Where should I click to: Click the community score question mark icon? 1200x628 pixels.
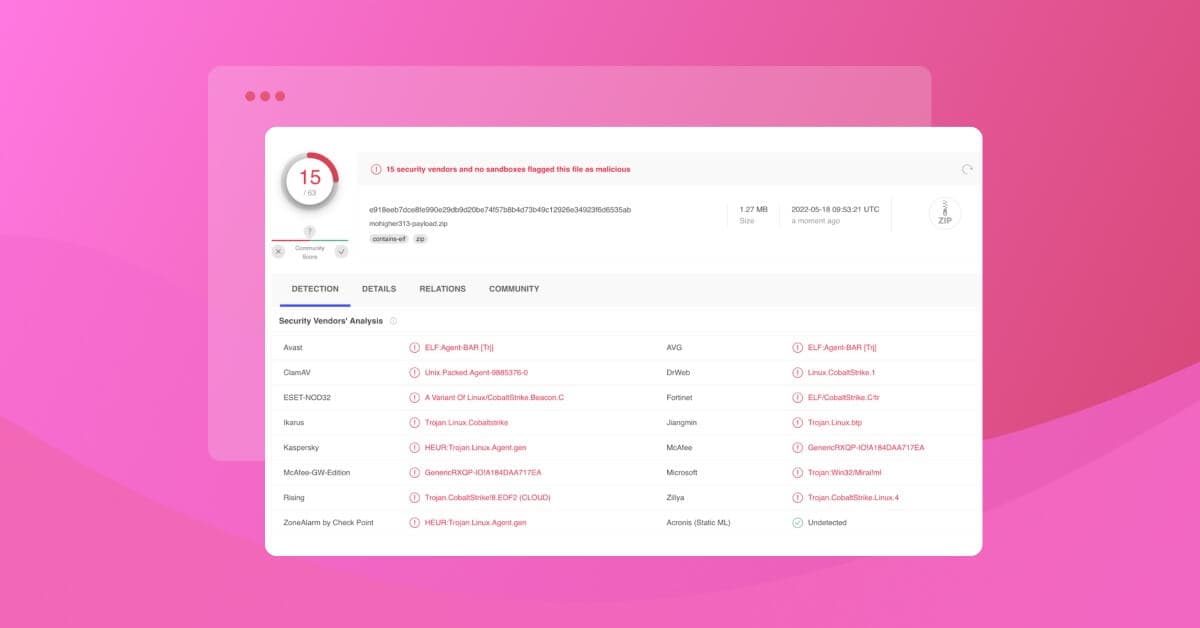(309, 232)
